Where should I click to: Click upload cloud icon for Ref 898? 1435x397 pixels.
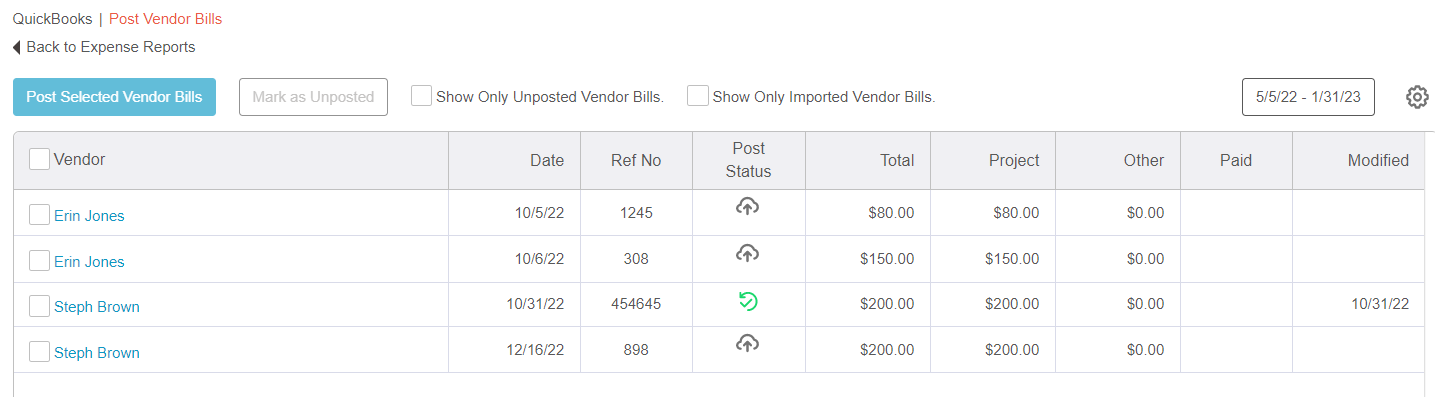tap(748, 343)
